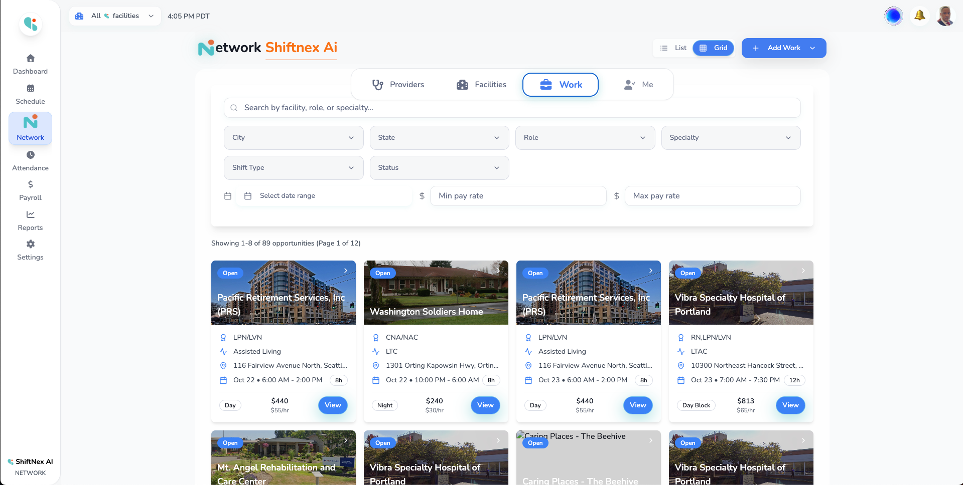Switch to the Facilities tab
The image size is (963, 485).
pos(482,85)
